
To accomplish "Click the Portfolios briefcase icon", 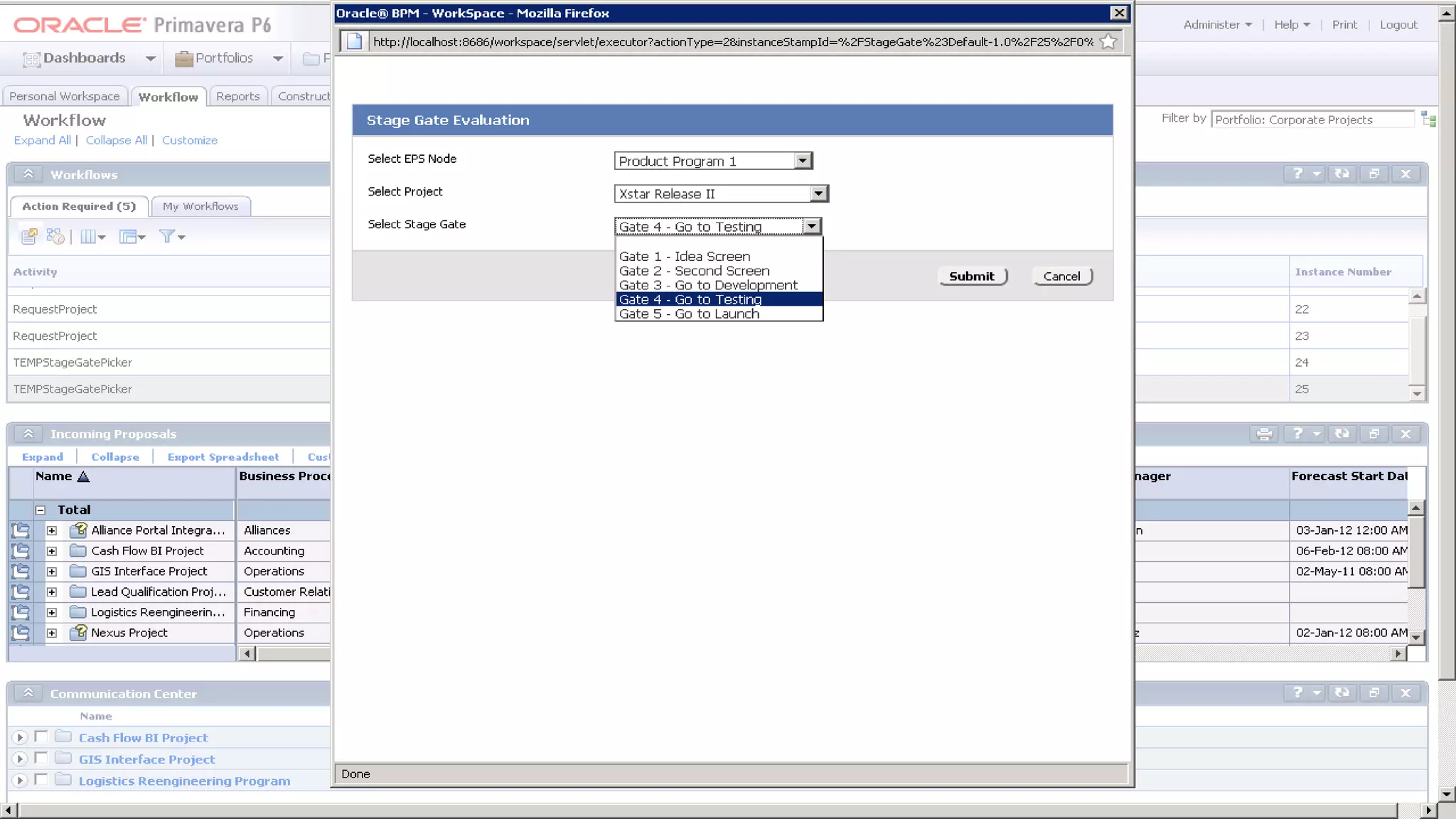I will (x=184, y=58).
